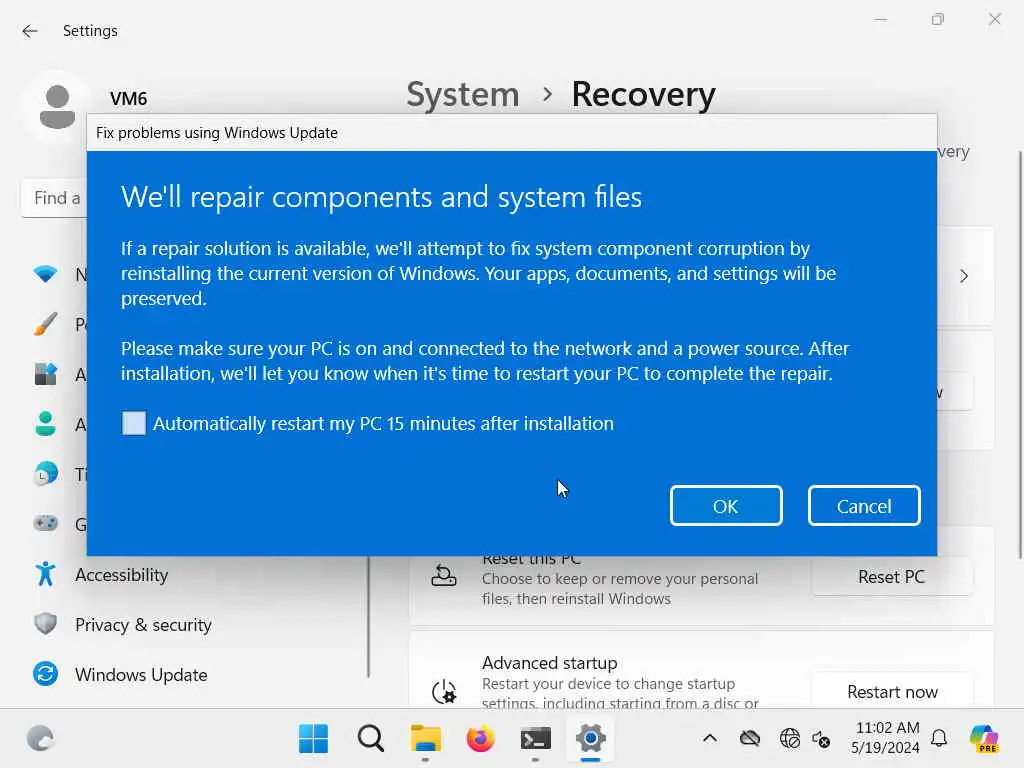1024x768 pixels.
Task: Click the Gaming controller icon in sidebar
Action: (x=45, y=524)
